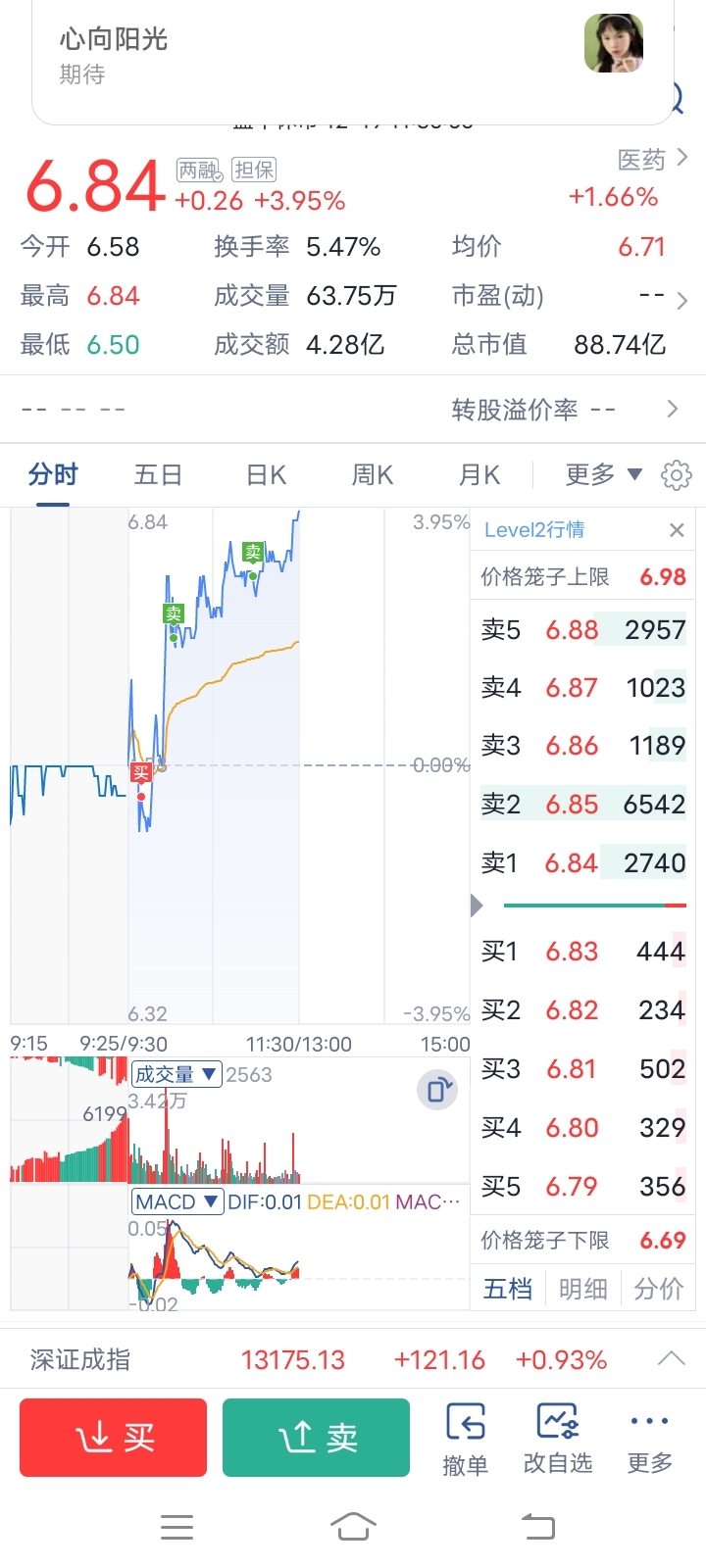Image resolution: width=706 pixels, height=1568 pixels.
Task: Expand the 深证成指 index bar
Action: pyautogui.click(x=671, y=1359)
